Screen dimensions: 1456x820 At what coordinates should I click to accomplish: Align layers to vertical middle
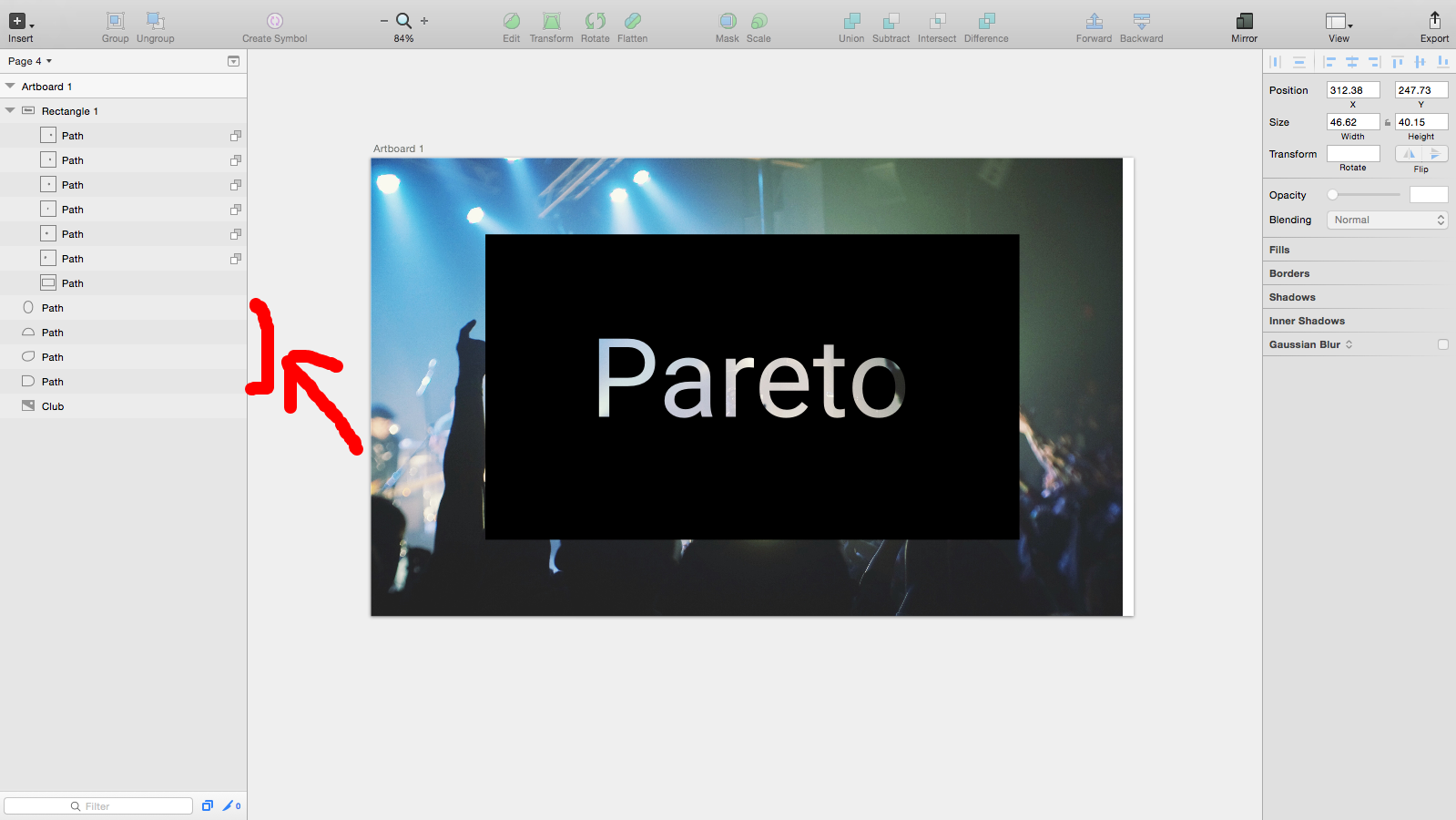[x=1420, y=62]
